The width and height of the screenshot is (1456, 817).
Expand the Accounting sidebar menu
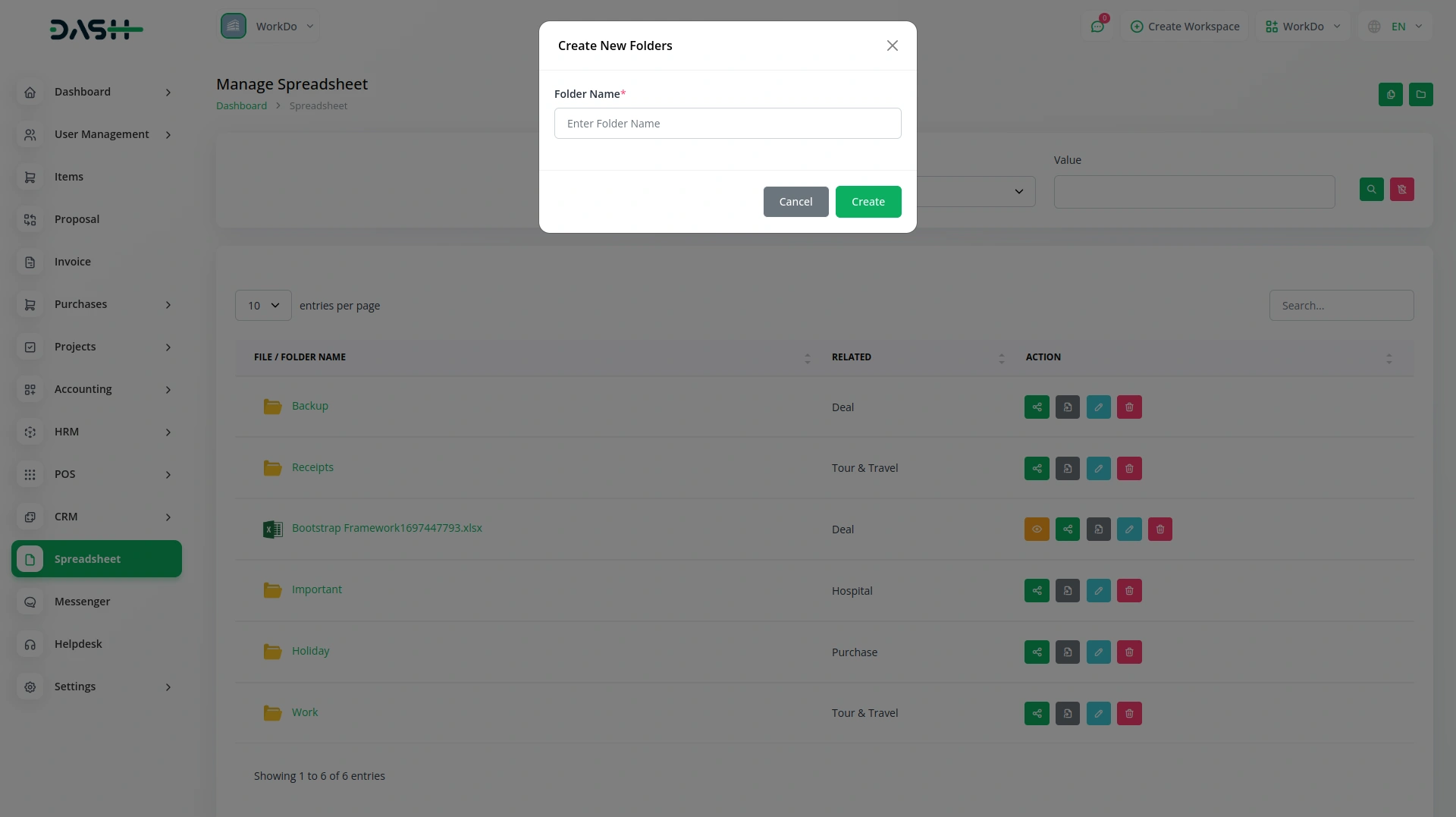(97, 389)
